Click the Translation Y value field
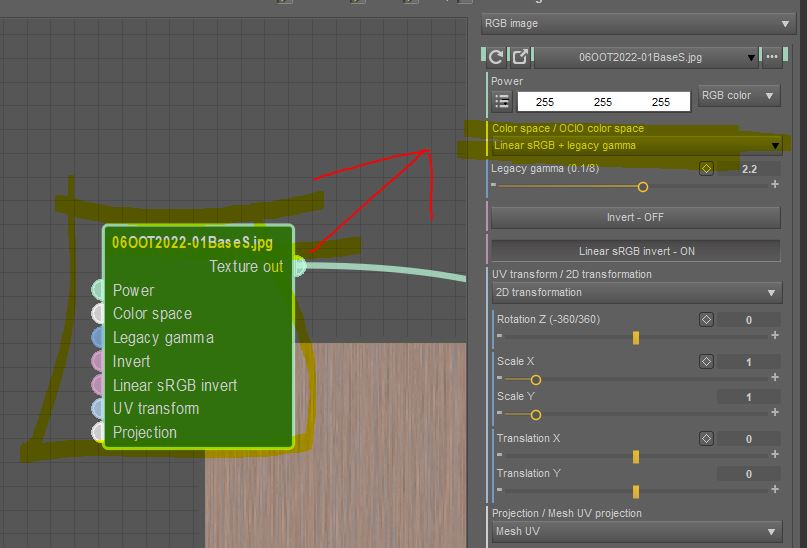Viewport: 807px width, 548px height. (749, 474)
